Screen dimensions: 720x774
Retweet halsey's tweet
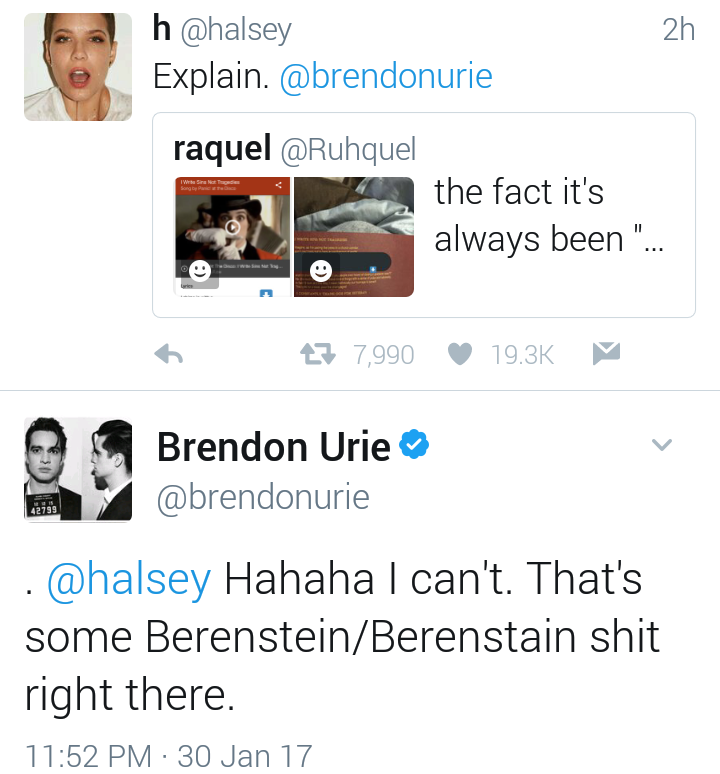318,354
